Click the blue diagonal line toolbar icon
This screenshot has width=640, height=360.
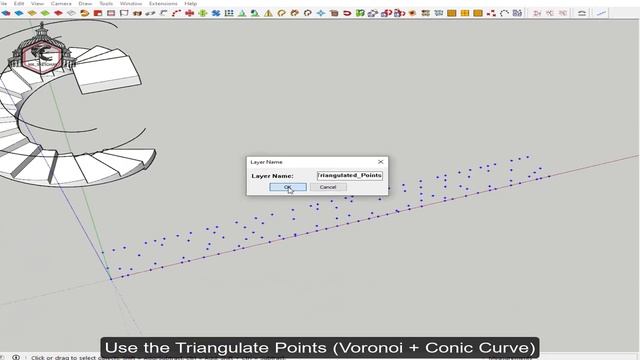coord(601,13)
